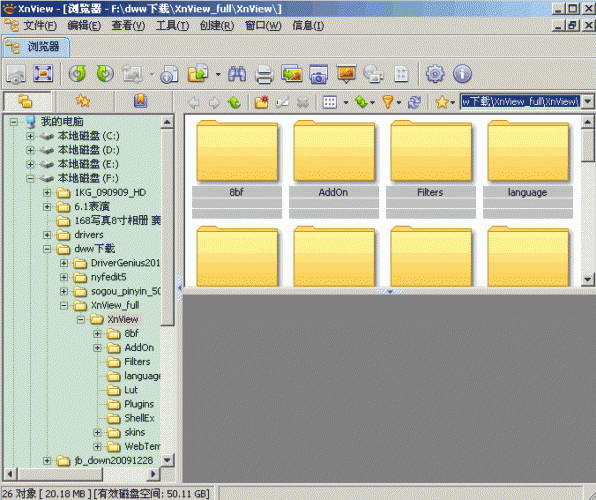Select the 浏览器 tab

36,47
